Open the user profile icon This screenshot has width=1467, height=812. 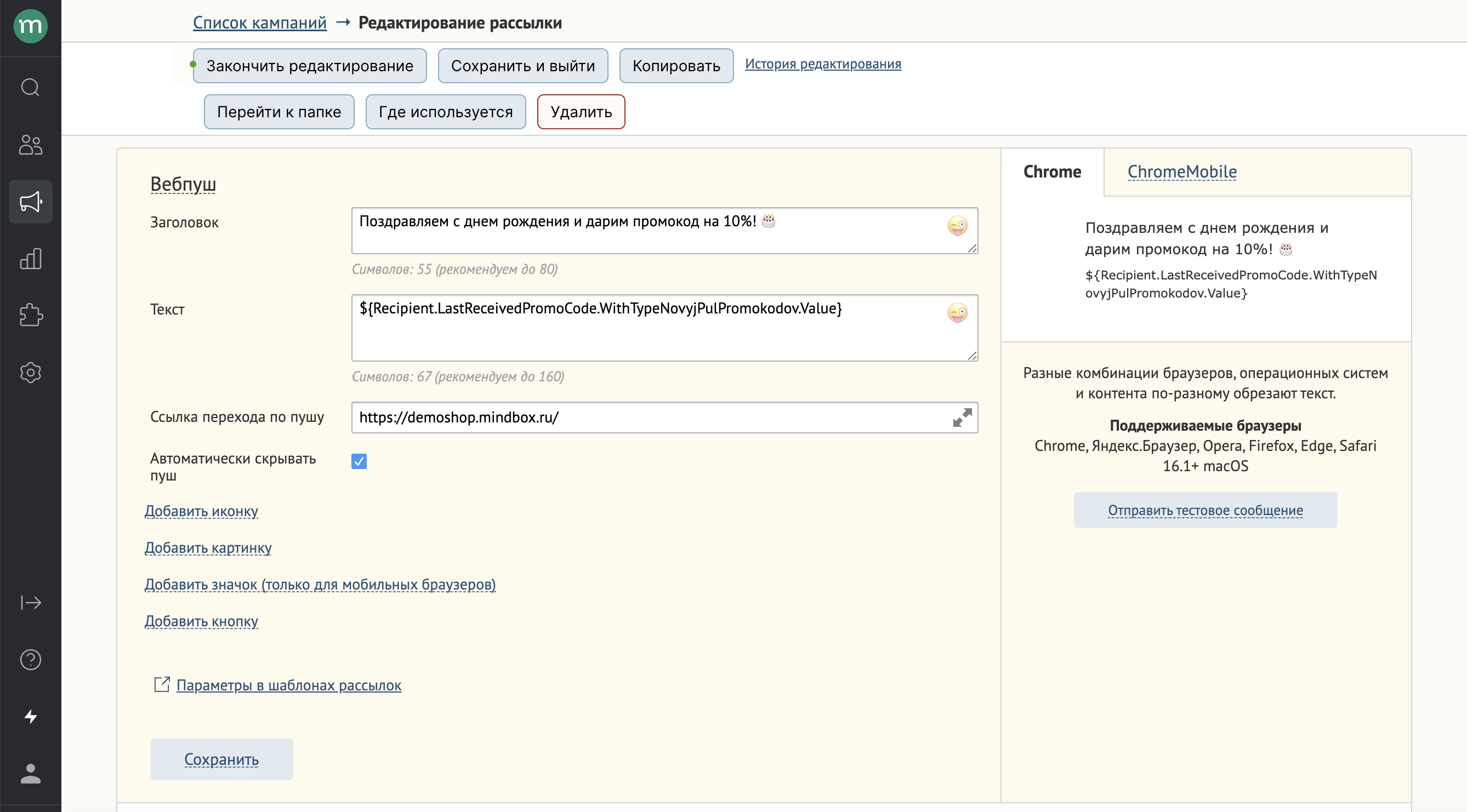[x=30, y=773]
